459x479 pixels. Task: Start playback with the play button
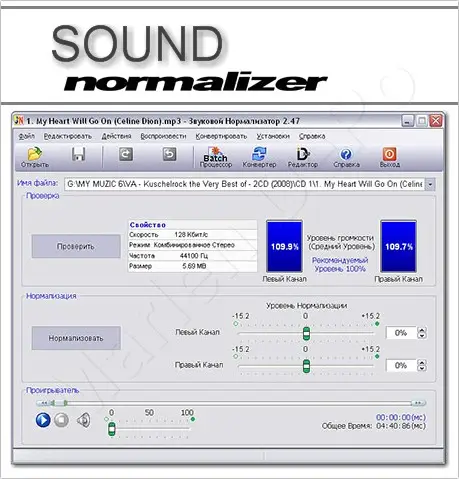[43, 420]
